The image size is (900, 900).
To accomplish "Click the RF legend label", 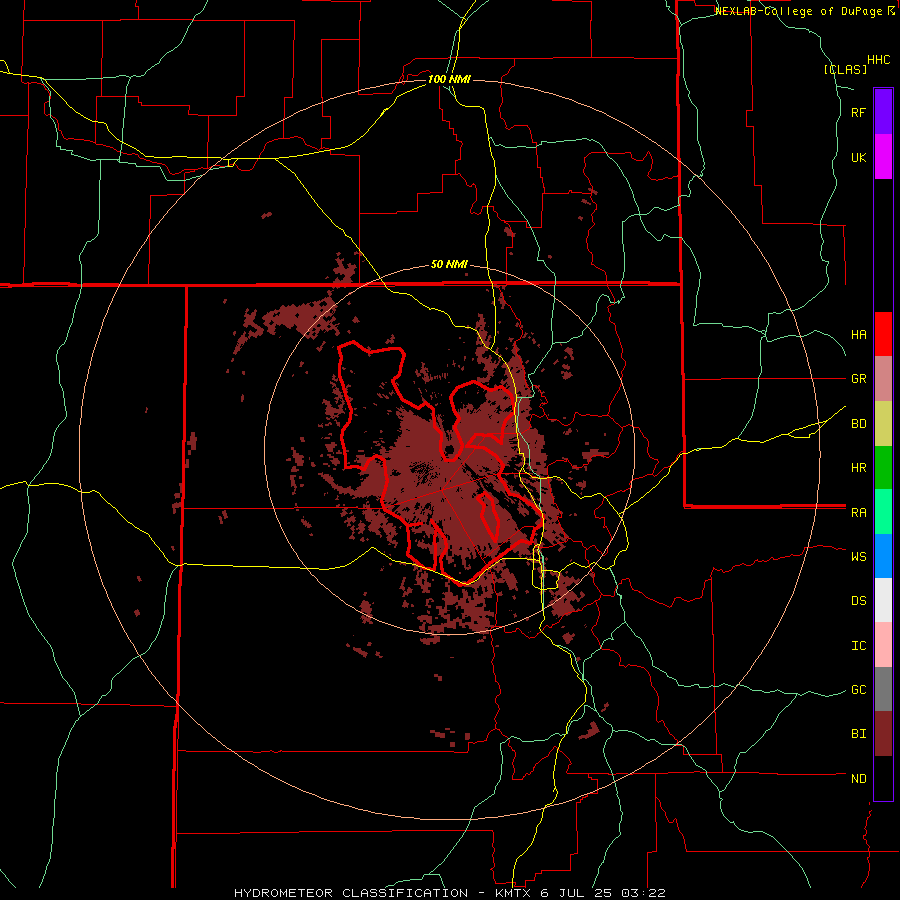I will (x=858, y=113).
